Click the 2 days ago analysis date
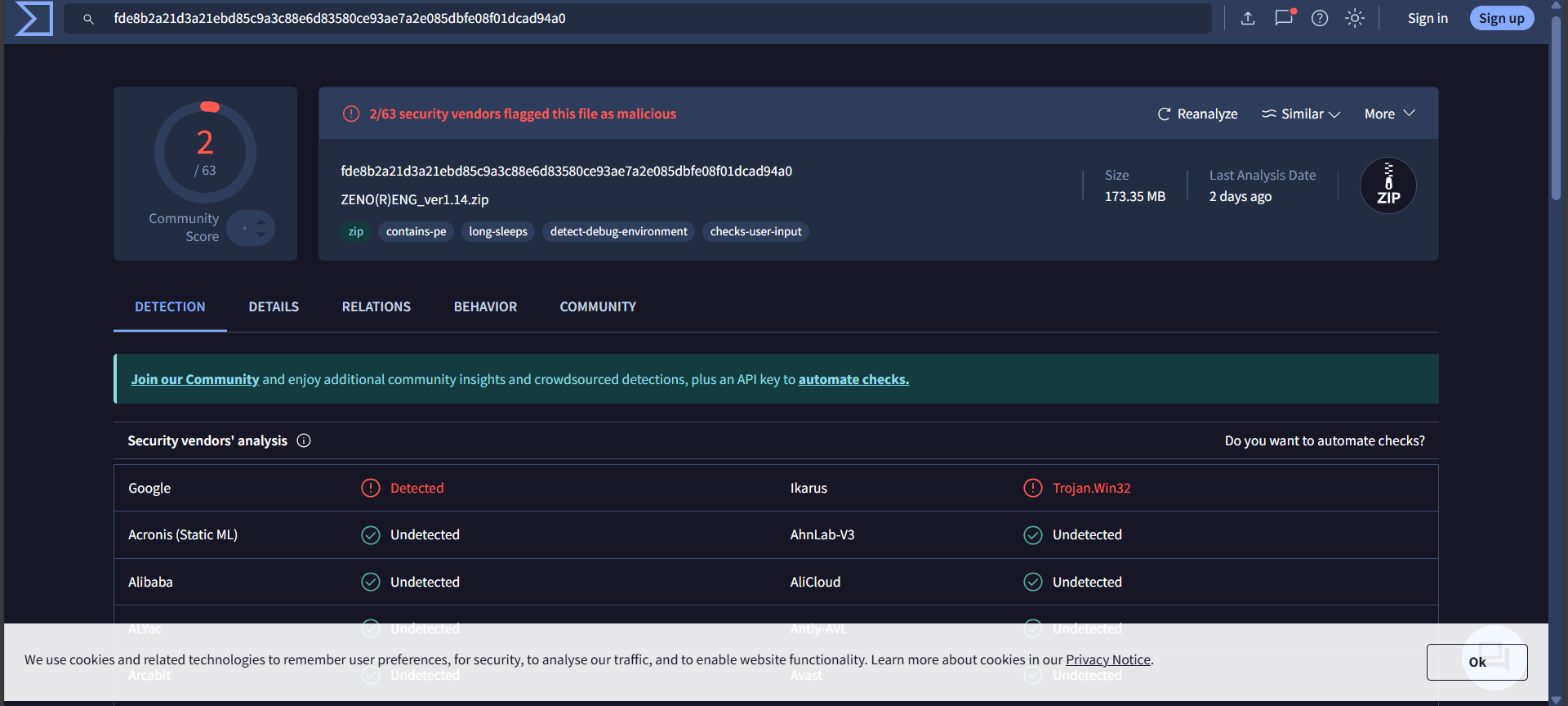Image resolution: width=1568 pixels, height=706 pixels. [x=1240, y=196]
